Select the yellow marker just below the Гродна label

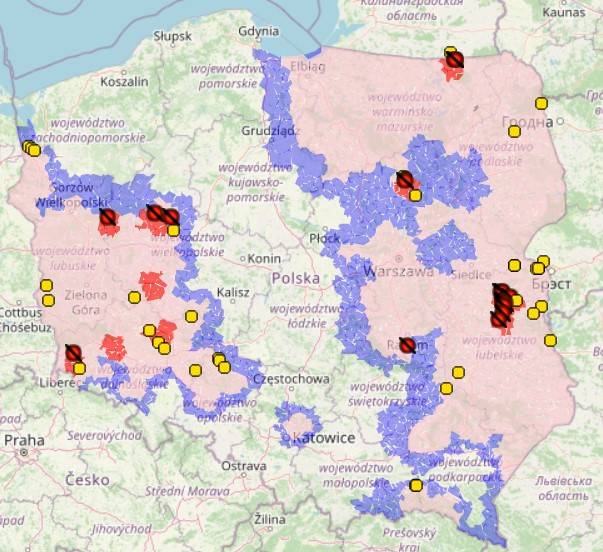point(514,132)
